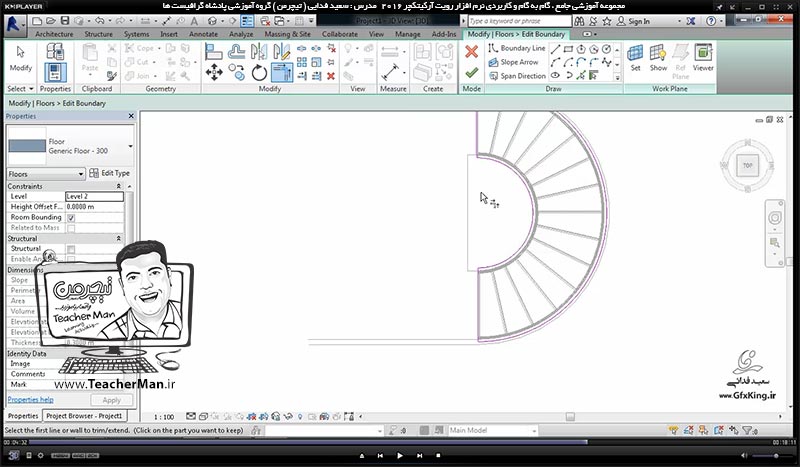The image size is (800, 467).
Task: Click the Align tool in Modify panel
Action: pyautogui.click(x=214, y=52)
